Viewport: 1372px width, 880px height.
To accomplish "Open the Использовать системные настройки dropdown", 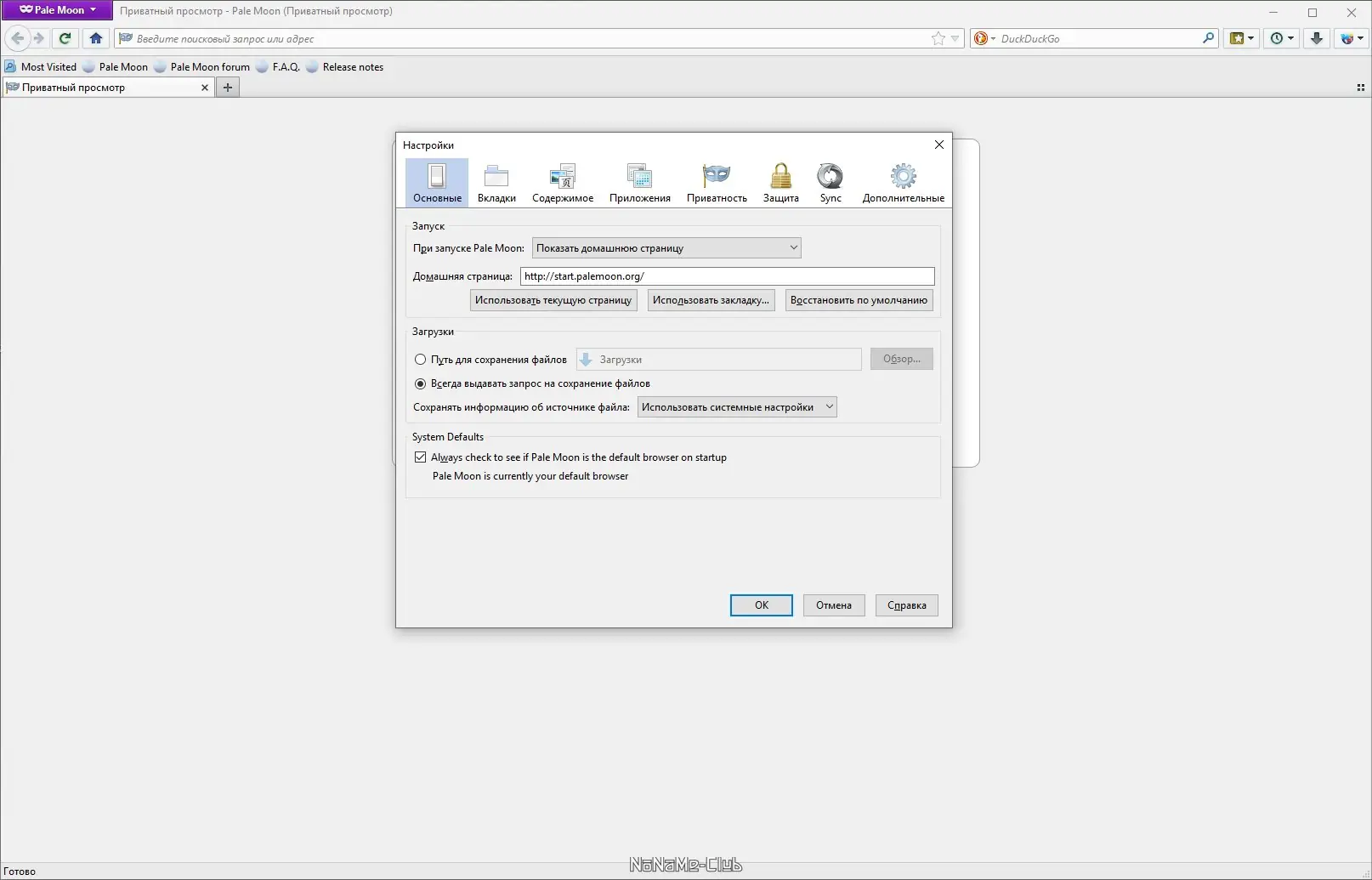I will point(737,407).
